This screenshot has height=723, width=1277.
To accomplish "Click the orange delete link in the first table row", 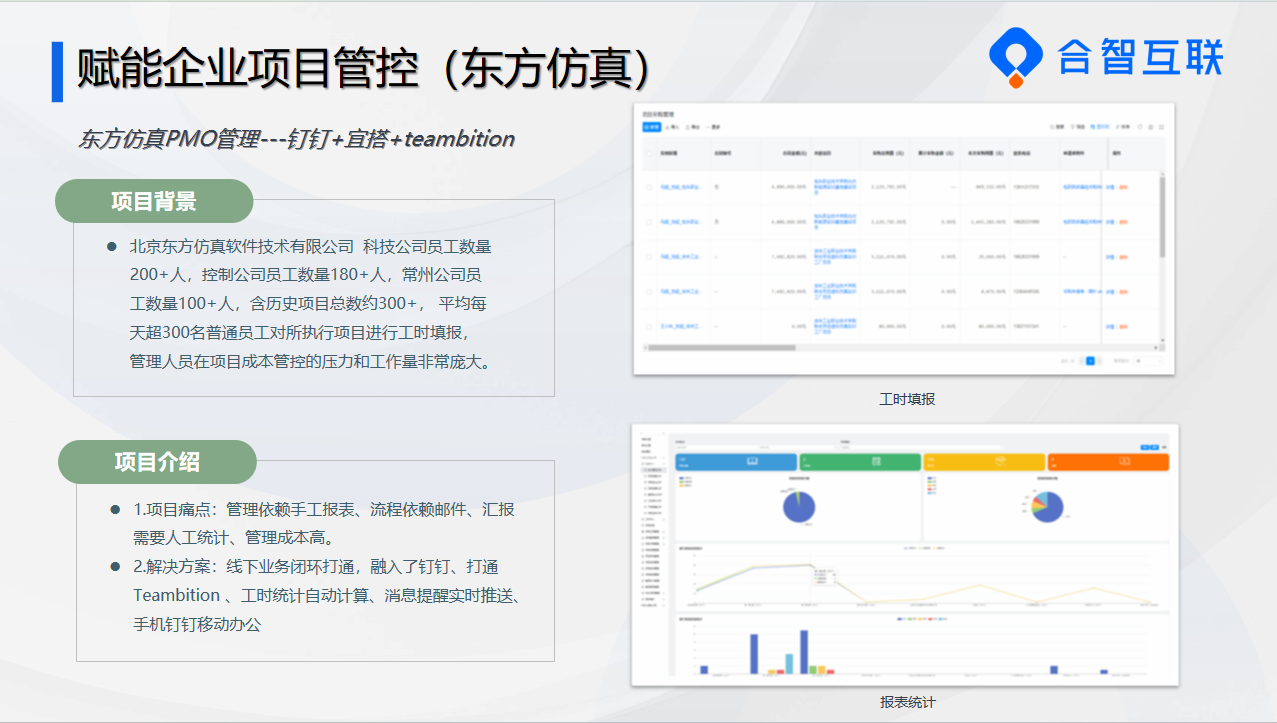I will coord(1124,187).
